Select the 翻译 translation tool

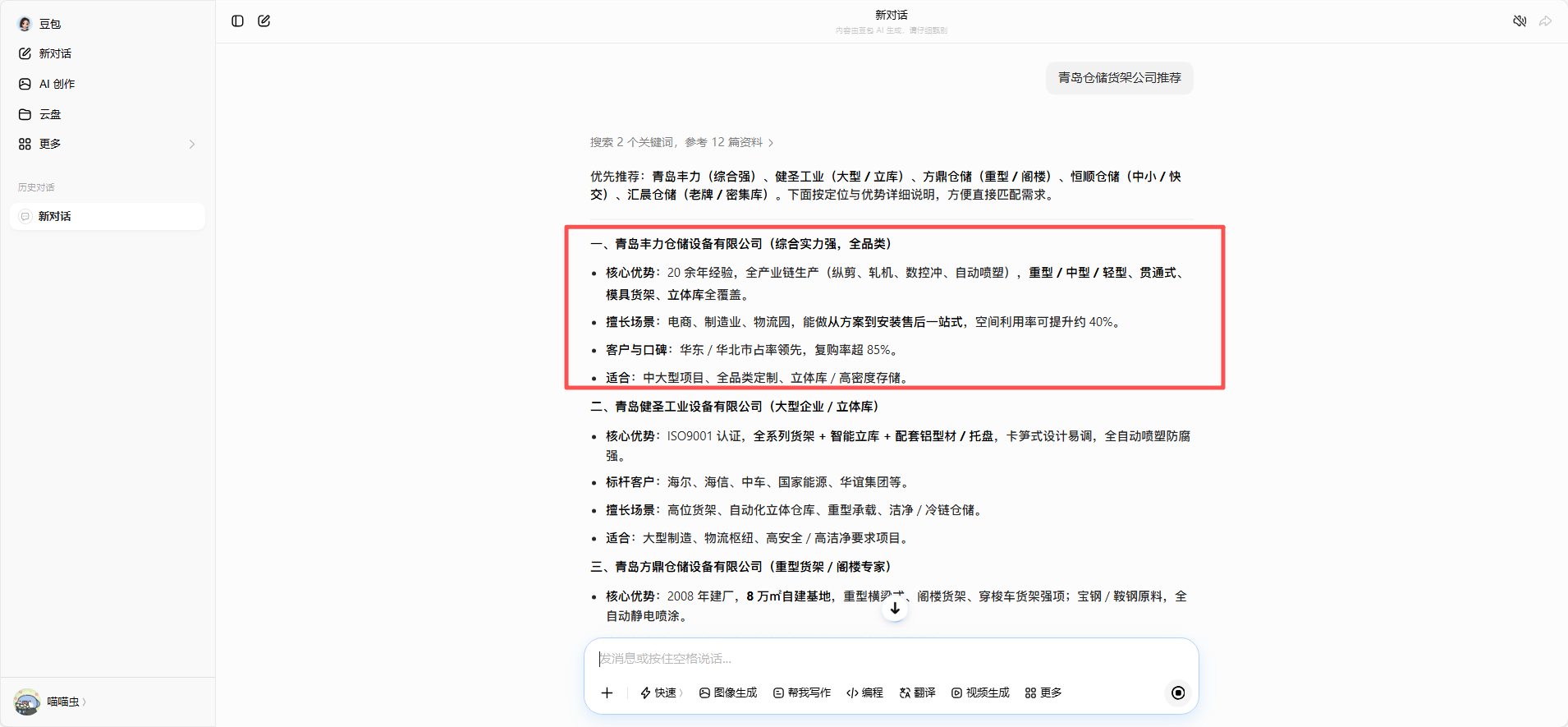[x=917, y=692]
